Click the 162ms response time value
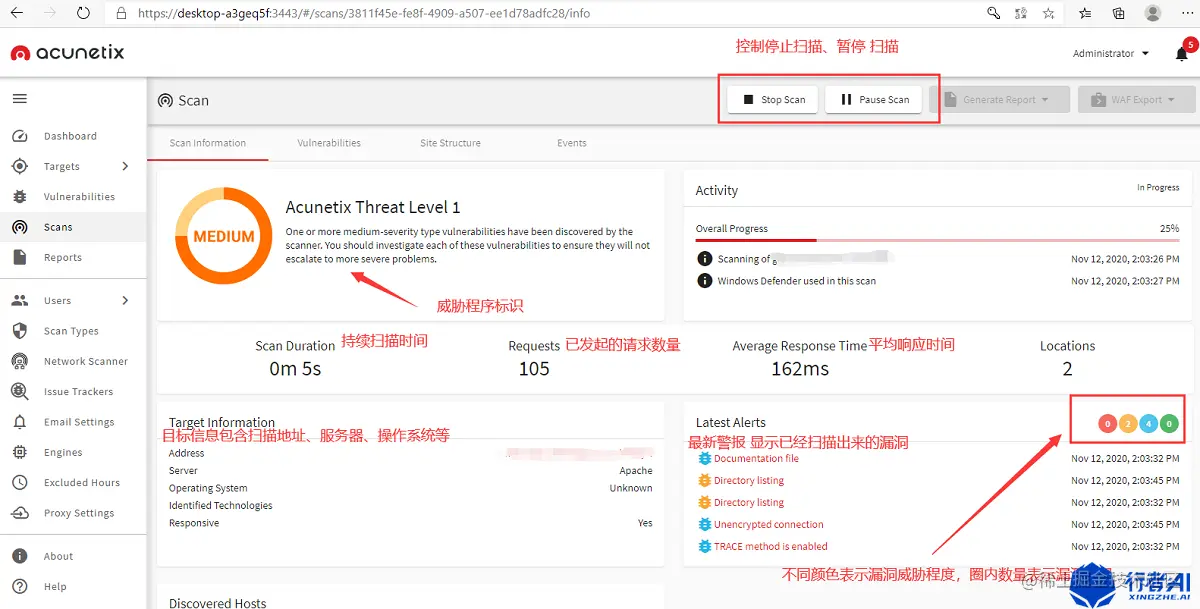This screenshot has width=1200, height=609. click(800, 369)
